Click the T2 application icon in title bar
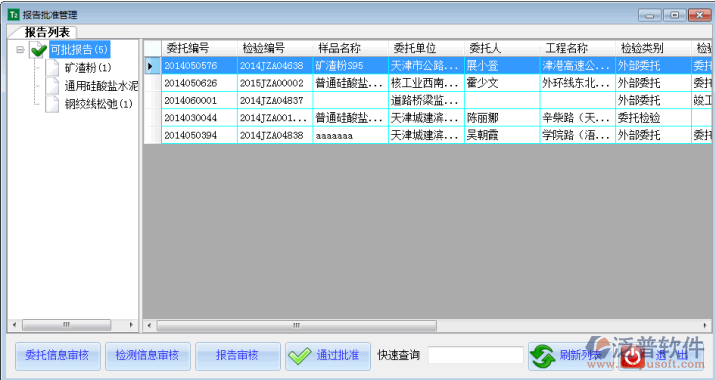This screenshot has width=715, height=380. pos(14,15)
